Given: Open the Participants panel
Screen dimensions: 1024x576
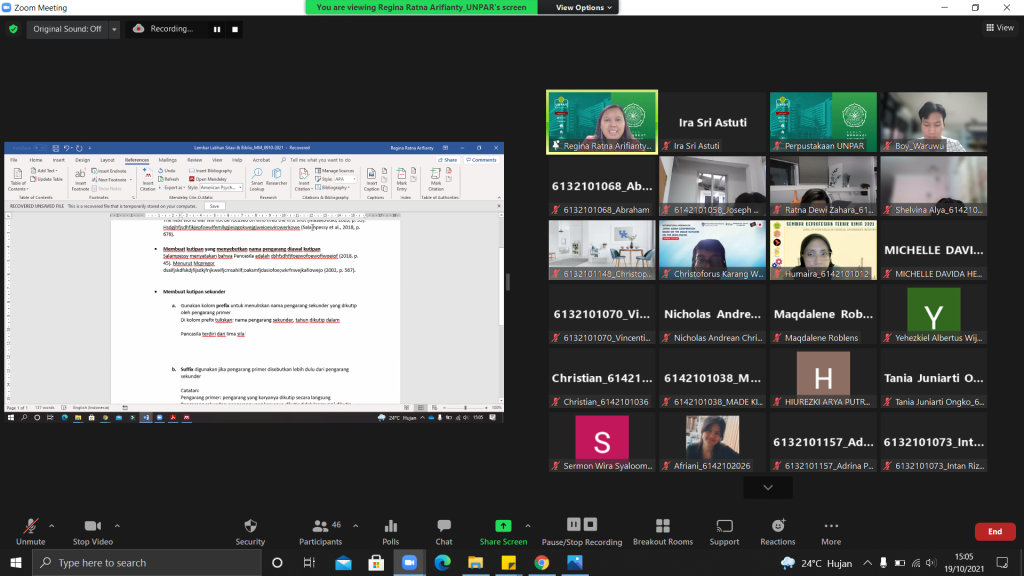Looking at the screenshot, I should coord(320,526).
